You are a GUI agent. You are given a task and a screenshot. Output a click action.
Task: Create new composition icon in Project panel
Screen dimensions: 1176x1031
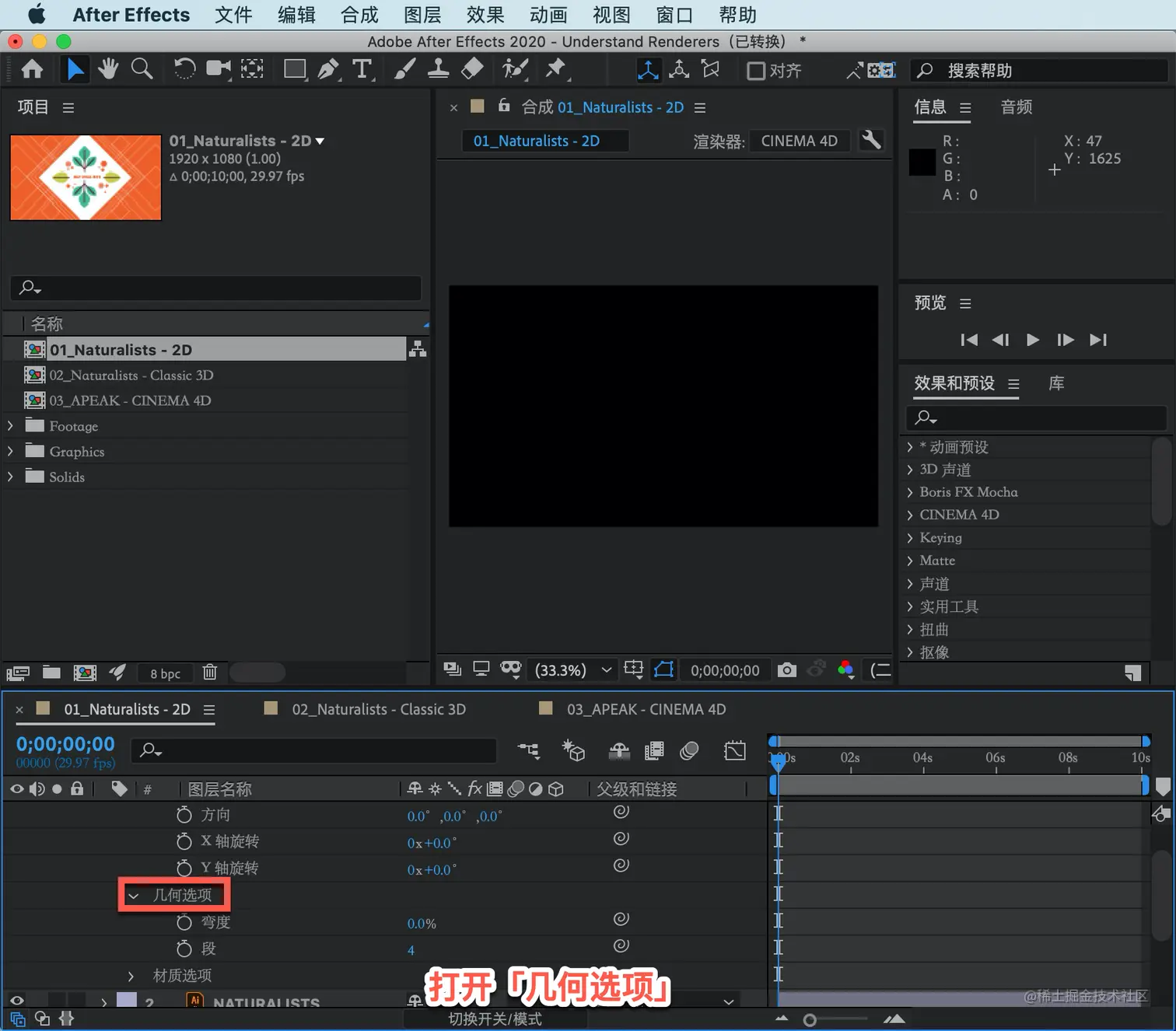(85, 673)
